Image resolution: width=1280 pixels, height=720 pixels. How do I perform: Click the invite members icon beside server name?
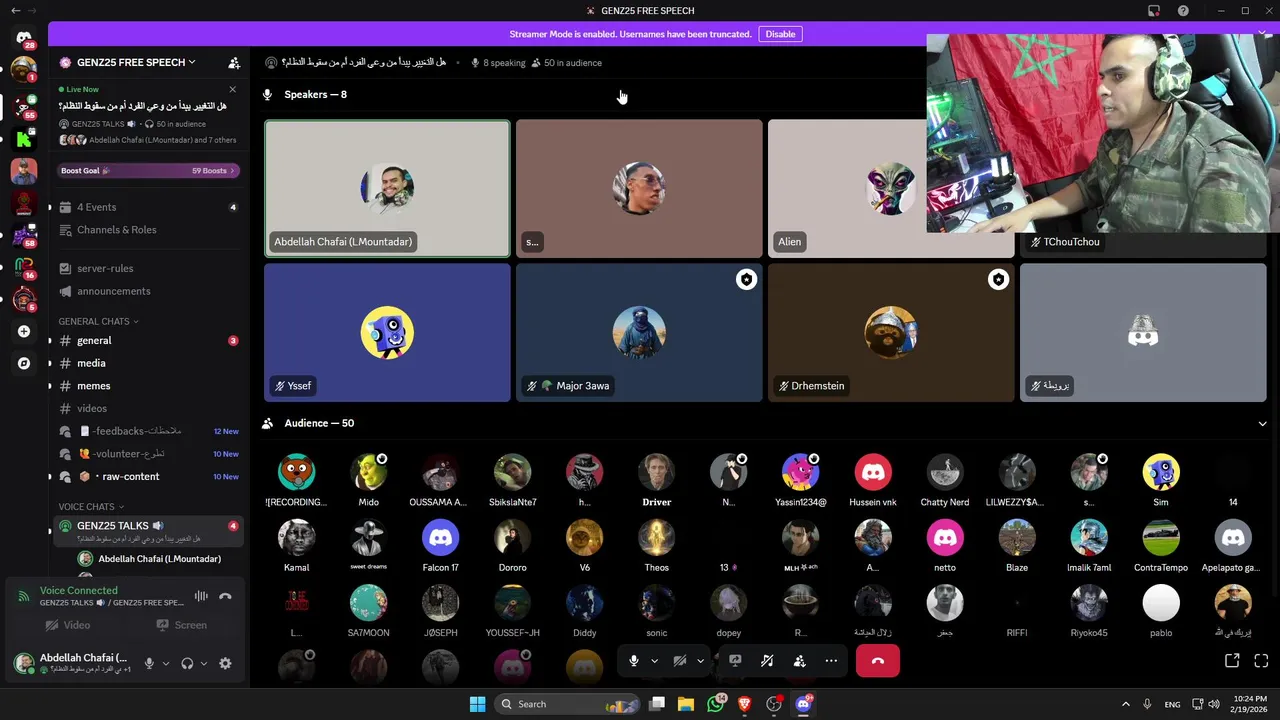(x=234, y=62)
